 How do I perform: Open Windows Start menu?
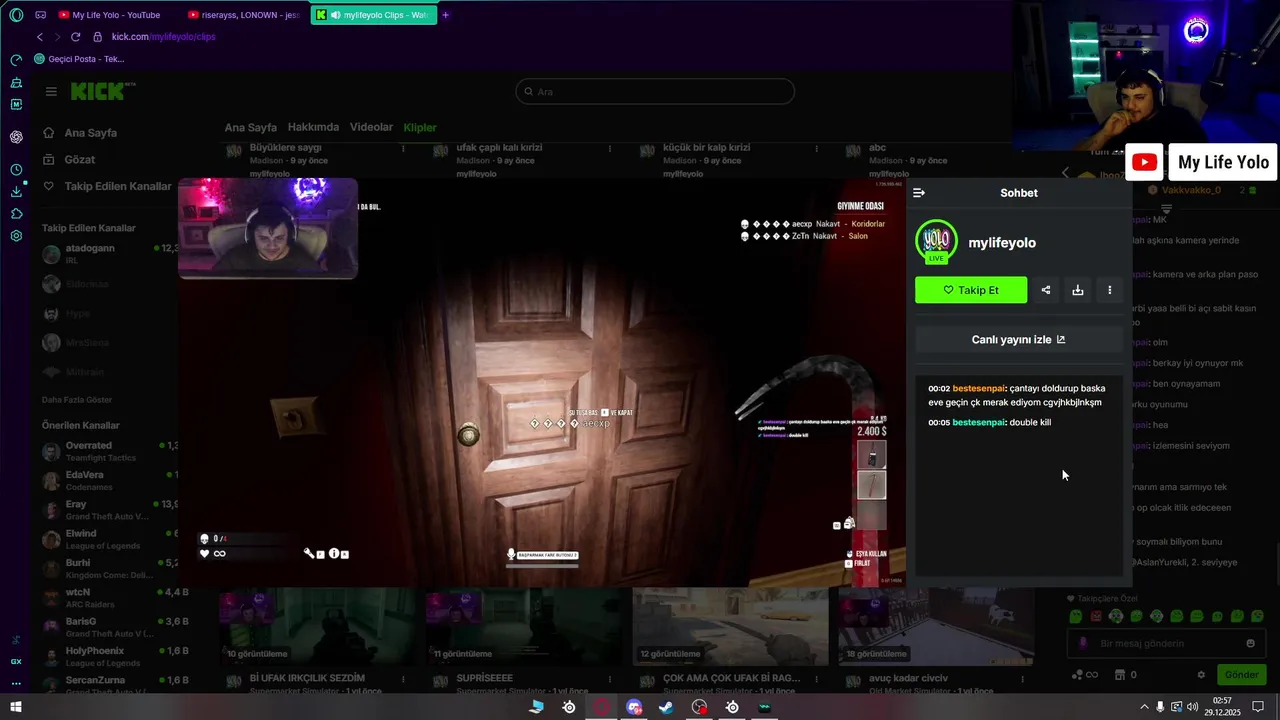click(x=16, y=707)
